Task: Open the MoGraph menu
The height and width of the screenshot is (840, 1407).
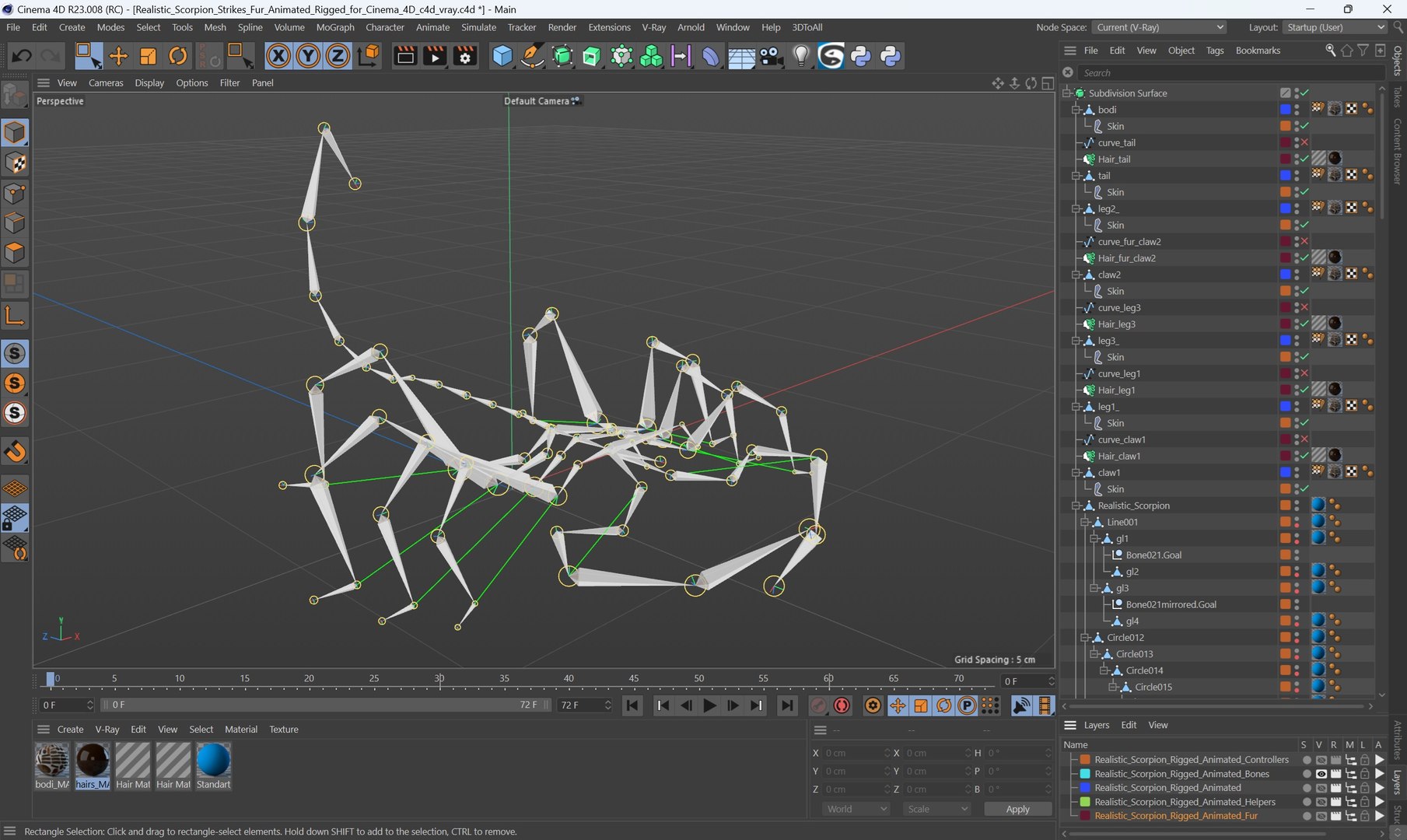Action: point(334,27)
